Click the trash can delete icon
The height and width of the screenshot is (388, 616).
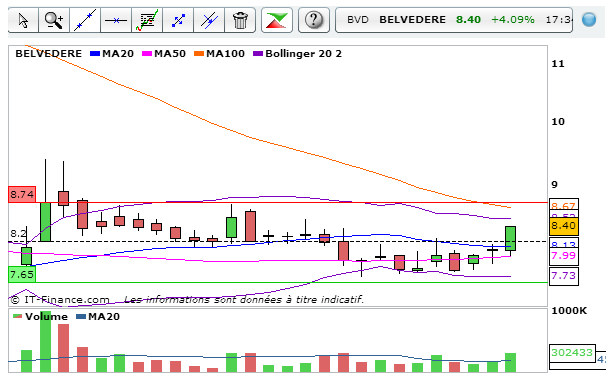pyautogui.click(x=240, y=20)
